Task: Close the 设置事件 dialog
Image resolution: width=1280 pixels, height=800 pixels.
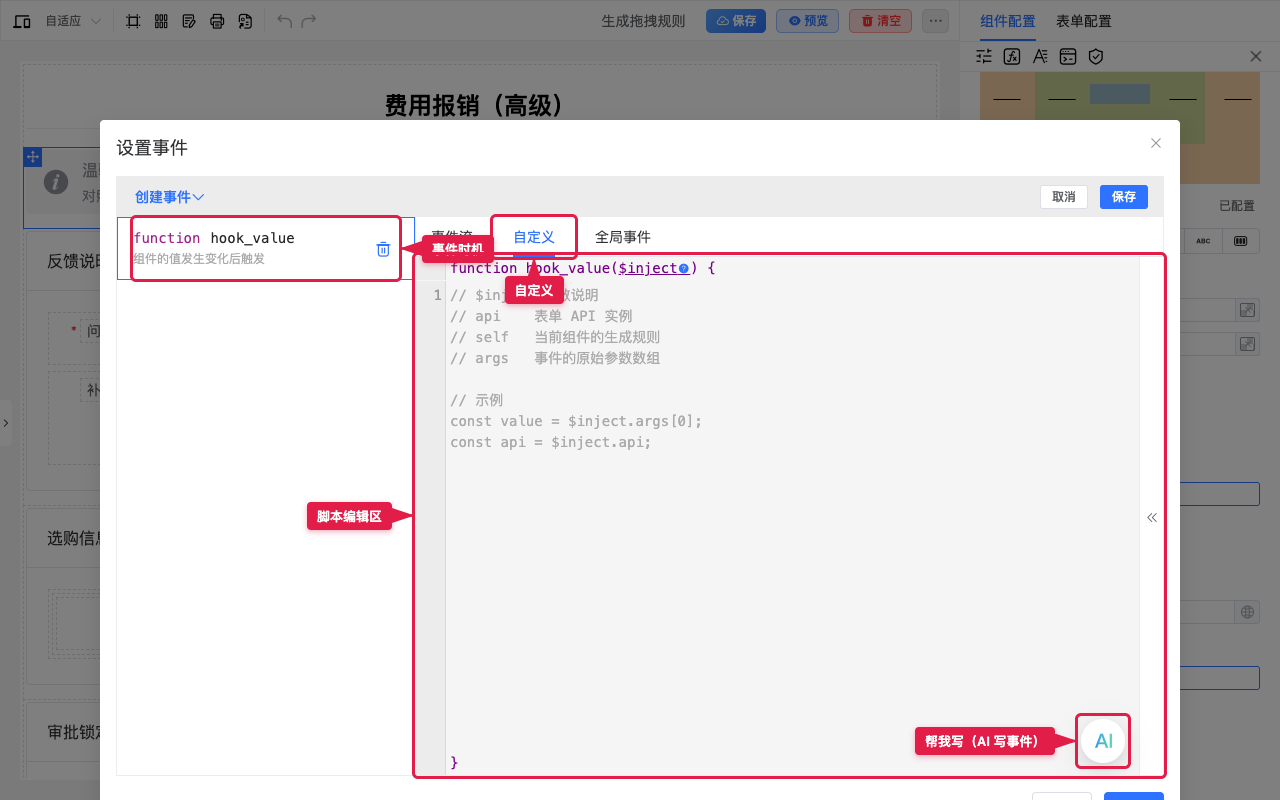Action: tap(1156, 143)
